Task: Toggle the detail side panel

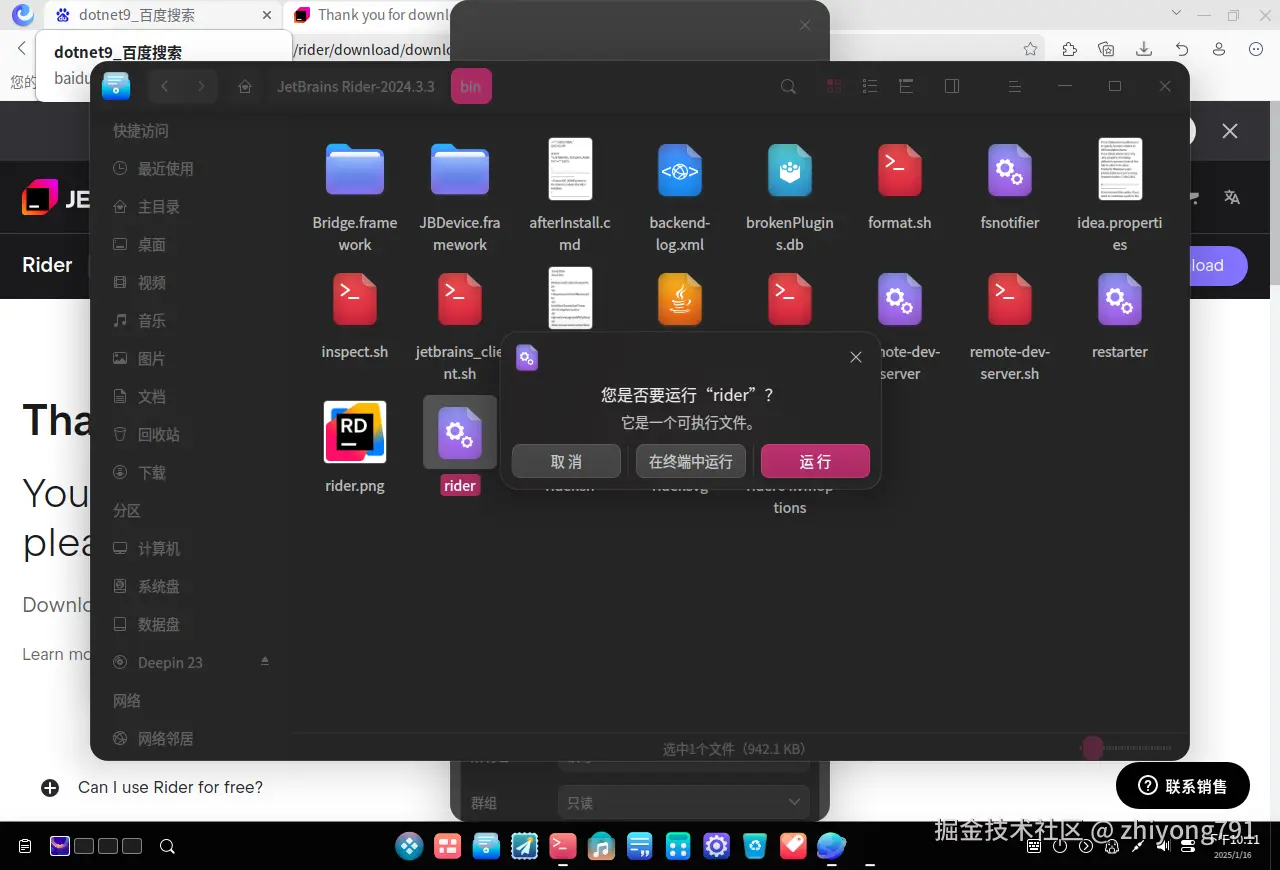Action: (952, 87)
